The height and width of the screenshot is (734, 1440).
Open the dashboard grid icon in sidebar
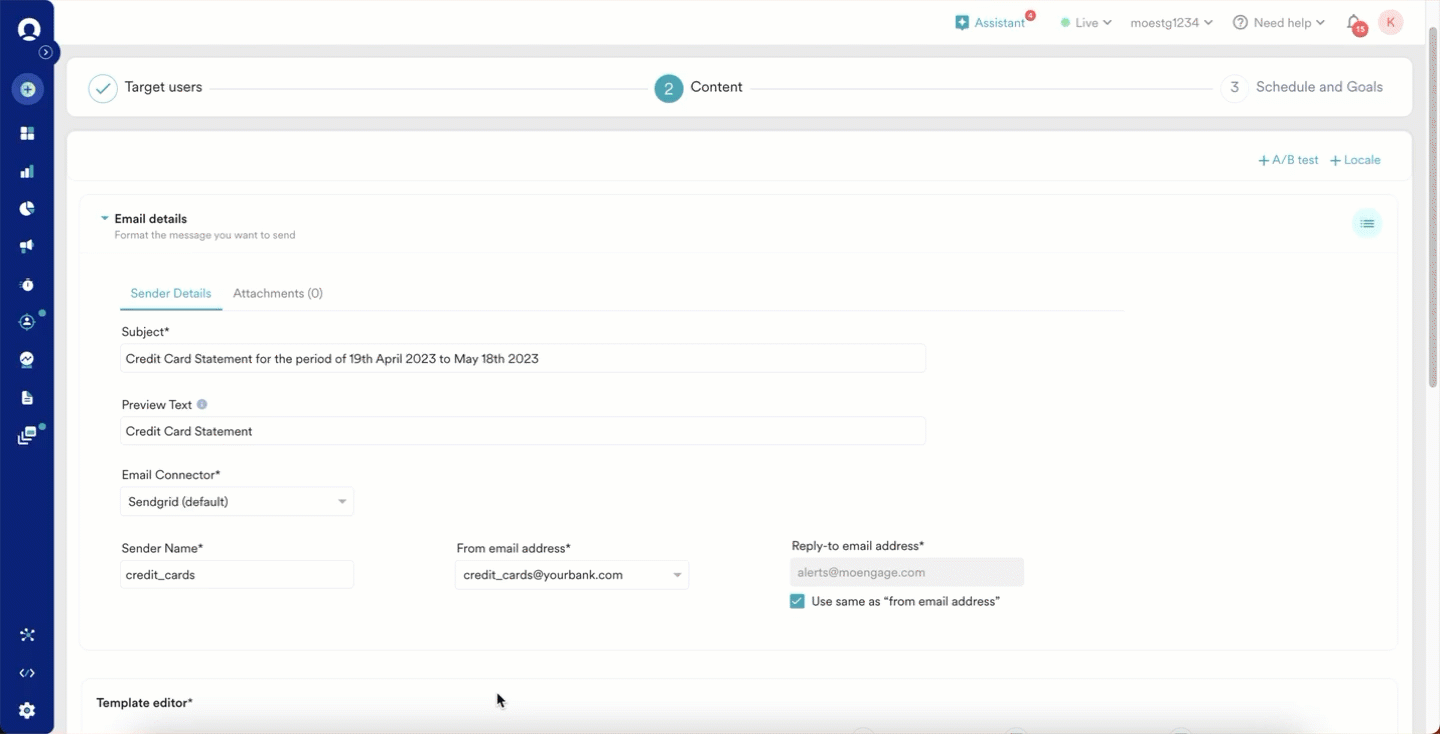click(x=27, y=133)
